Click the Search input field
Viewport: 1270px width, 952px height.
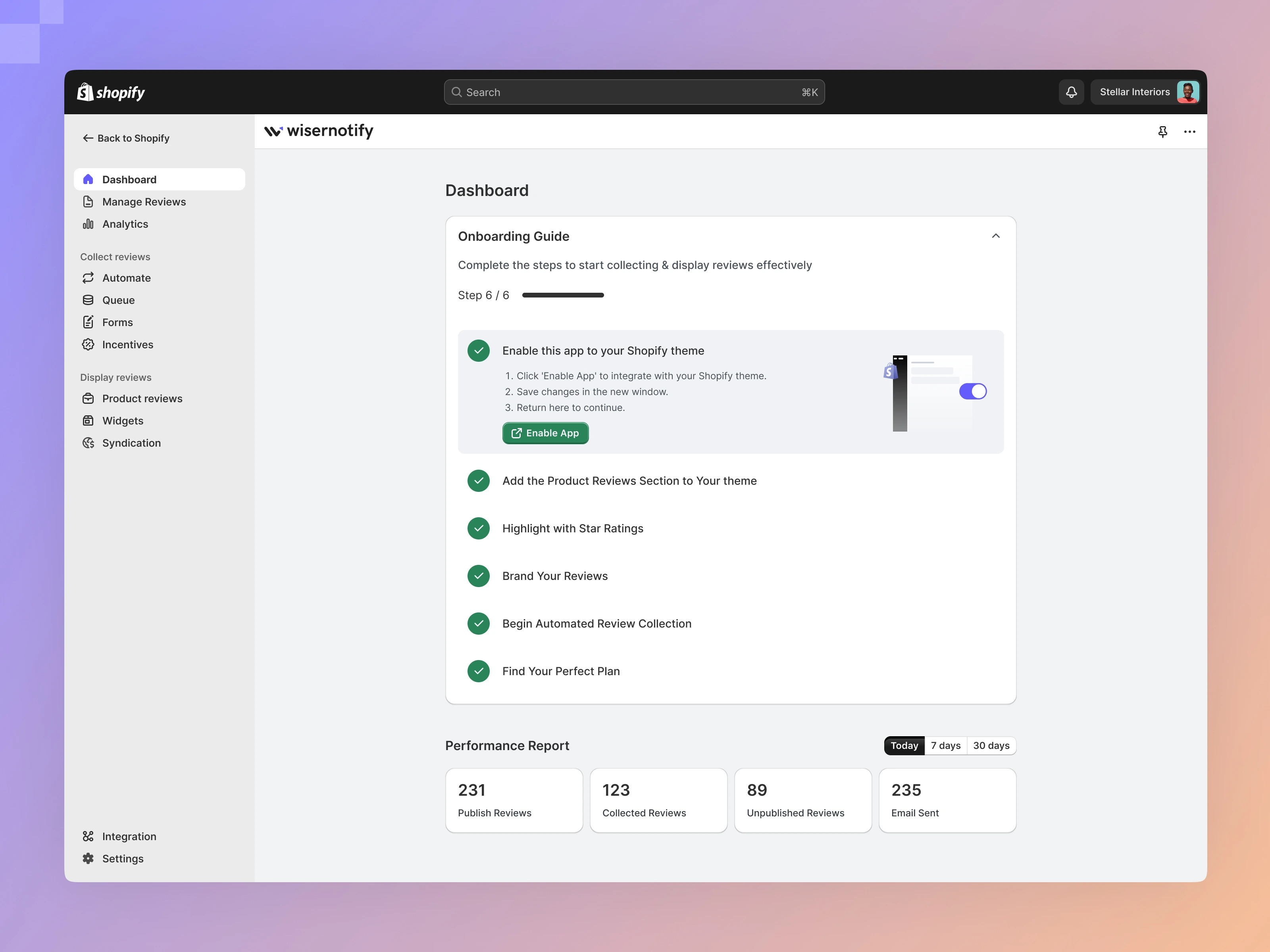tap(635, 92)
